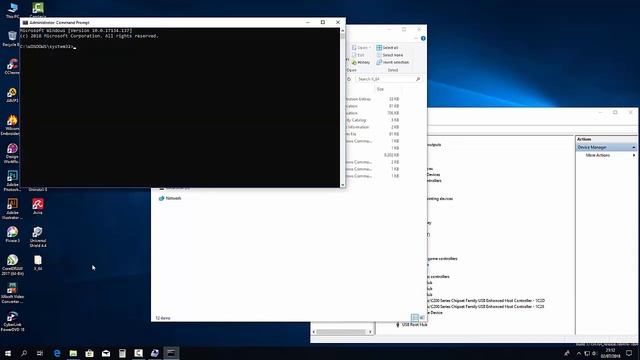Click the 5,202 KB file size entry
640x360 pixels.
(x=391, y=155)
